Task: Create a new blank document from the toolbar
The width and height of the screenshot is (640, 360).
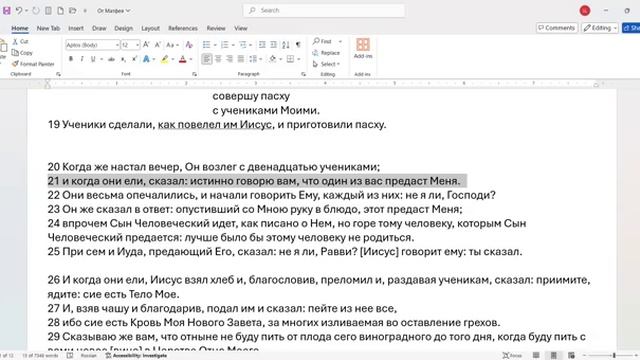Action: tap(60, 11)
